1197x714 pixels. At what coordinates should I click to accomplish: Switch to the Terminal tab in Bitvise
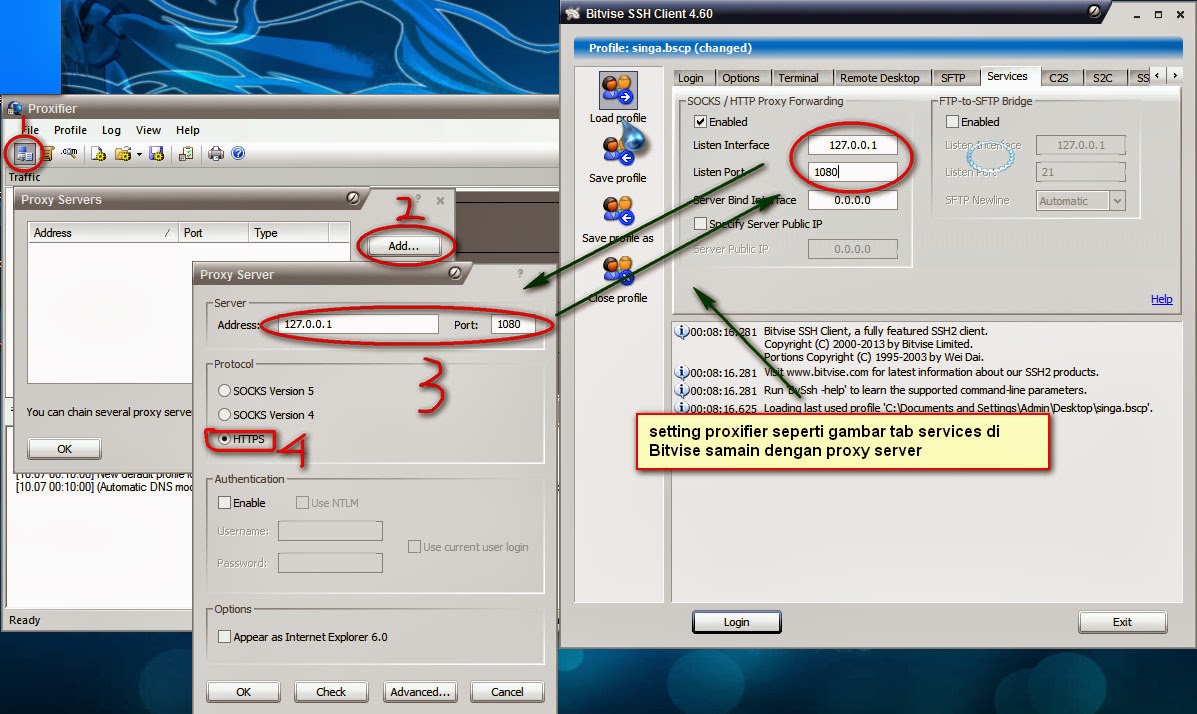799,78
